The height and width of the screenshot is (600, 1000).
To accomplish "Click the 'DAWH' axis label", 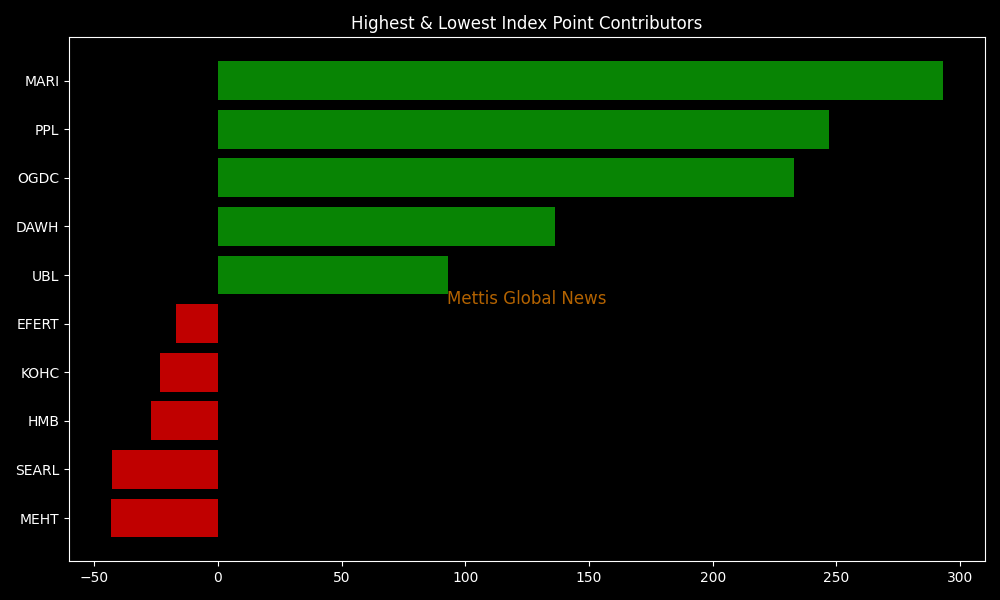I will pos(37,228).
